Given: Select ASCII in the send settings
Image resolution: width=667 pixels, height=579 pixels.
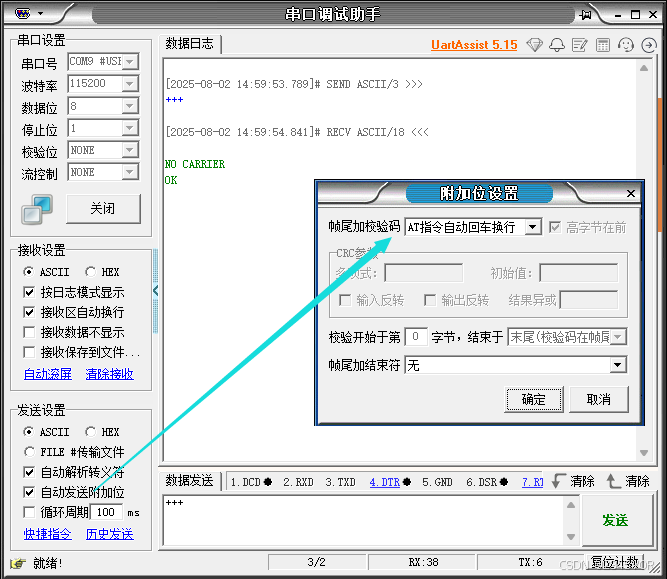Looking at the screenshot, I should tap(46, 432).
